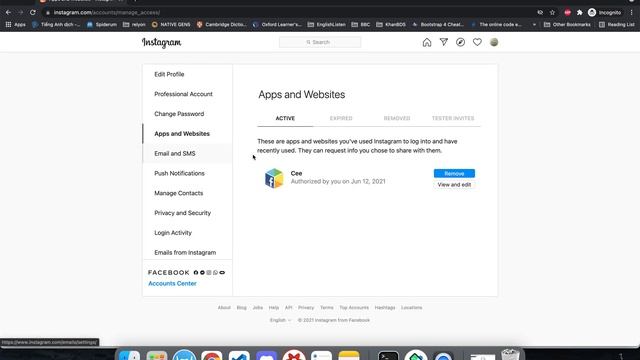The image size is (640, 360).
Task: Open the Other Bookmarks folder
Action: (567, 24)
